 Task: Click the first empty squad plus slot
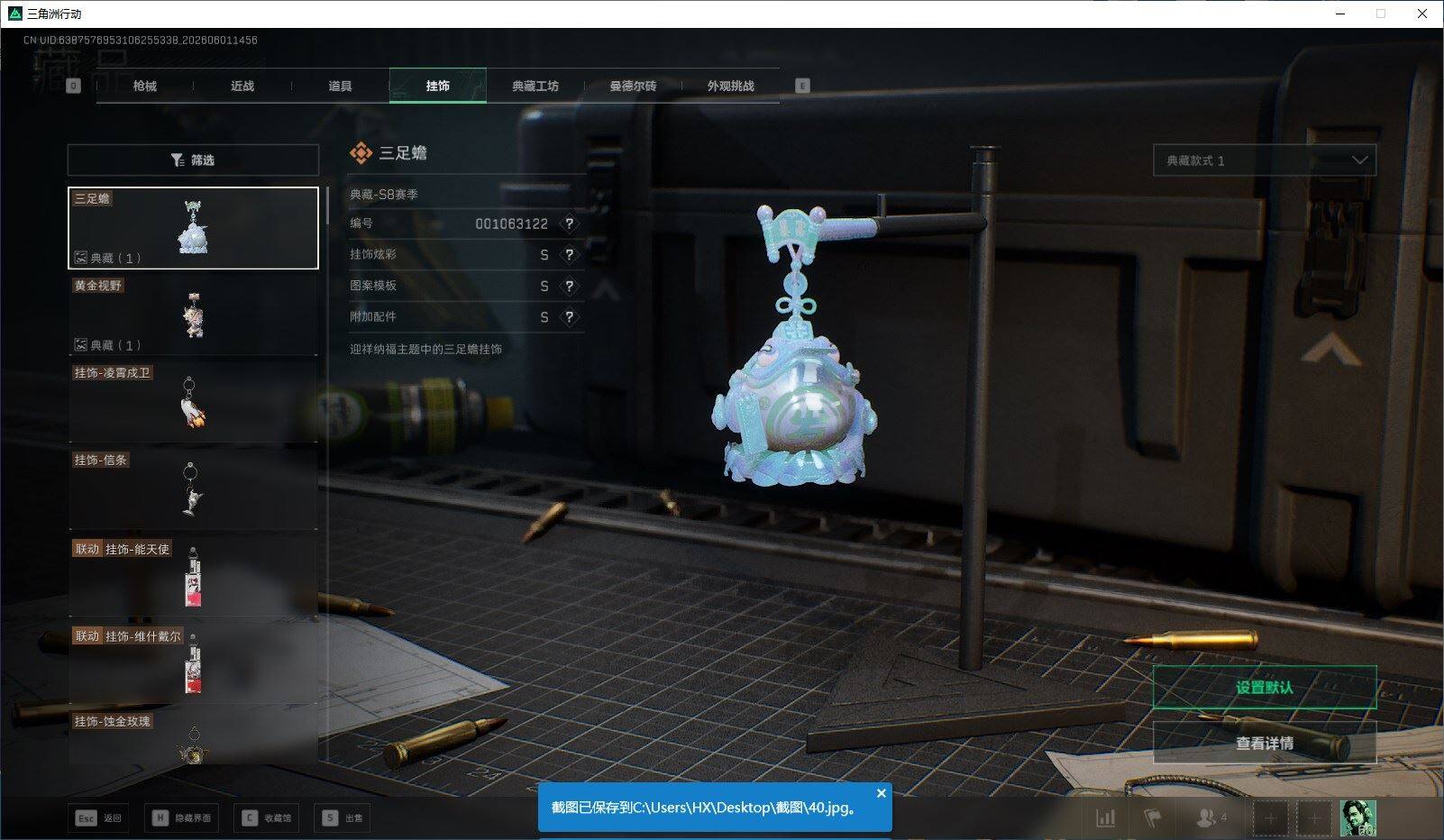[1270, 818]
